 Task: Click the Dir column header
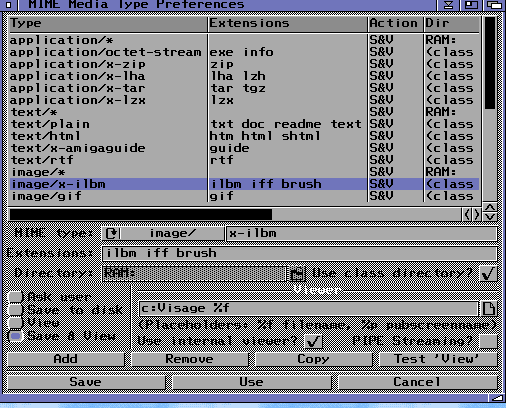(x=452, y=23)
